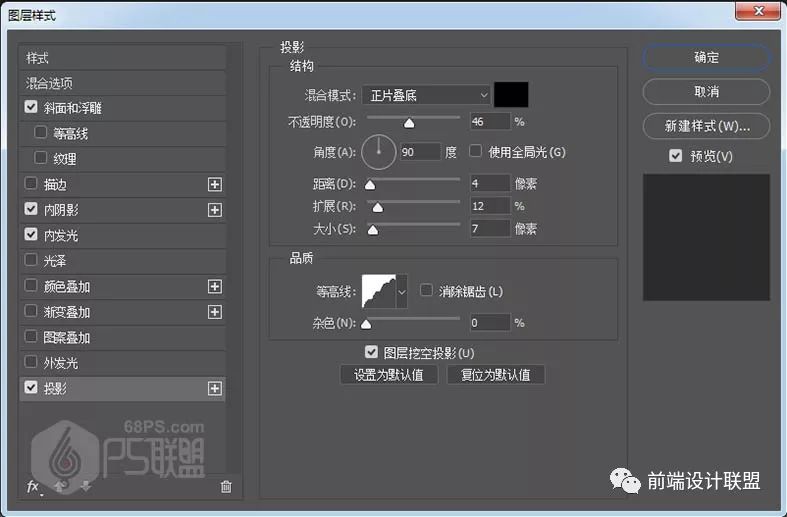Click the style preview thumbnail under 预览
This screenshot has width=787, height=517.
[706, 237]
